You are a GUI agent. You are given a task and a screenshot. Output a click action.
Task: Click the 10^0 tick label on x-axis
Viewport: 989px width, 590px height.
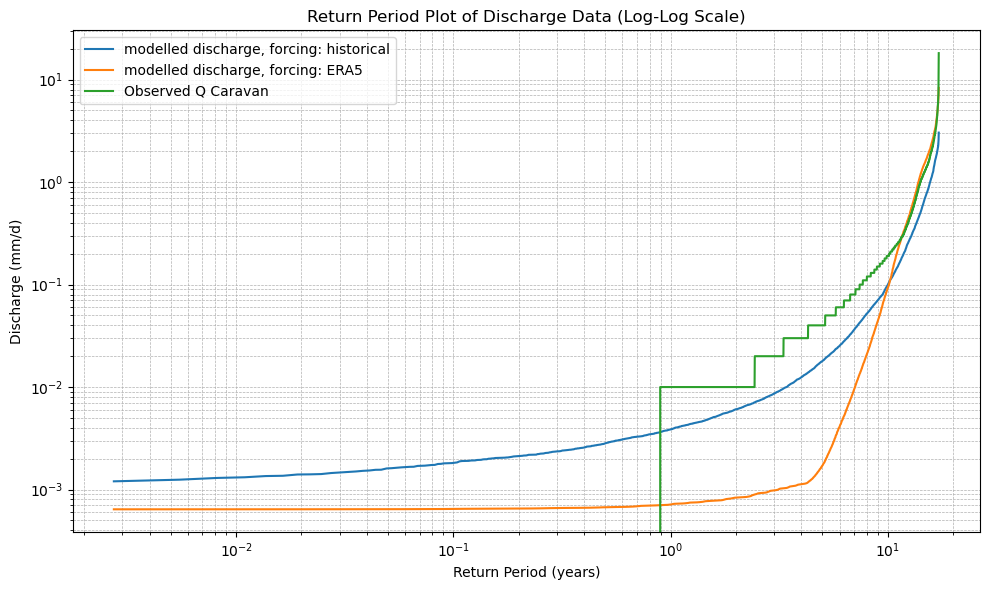(x=671, y=550)
